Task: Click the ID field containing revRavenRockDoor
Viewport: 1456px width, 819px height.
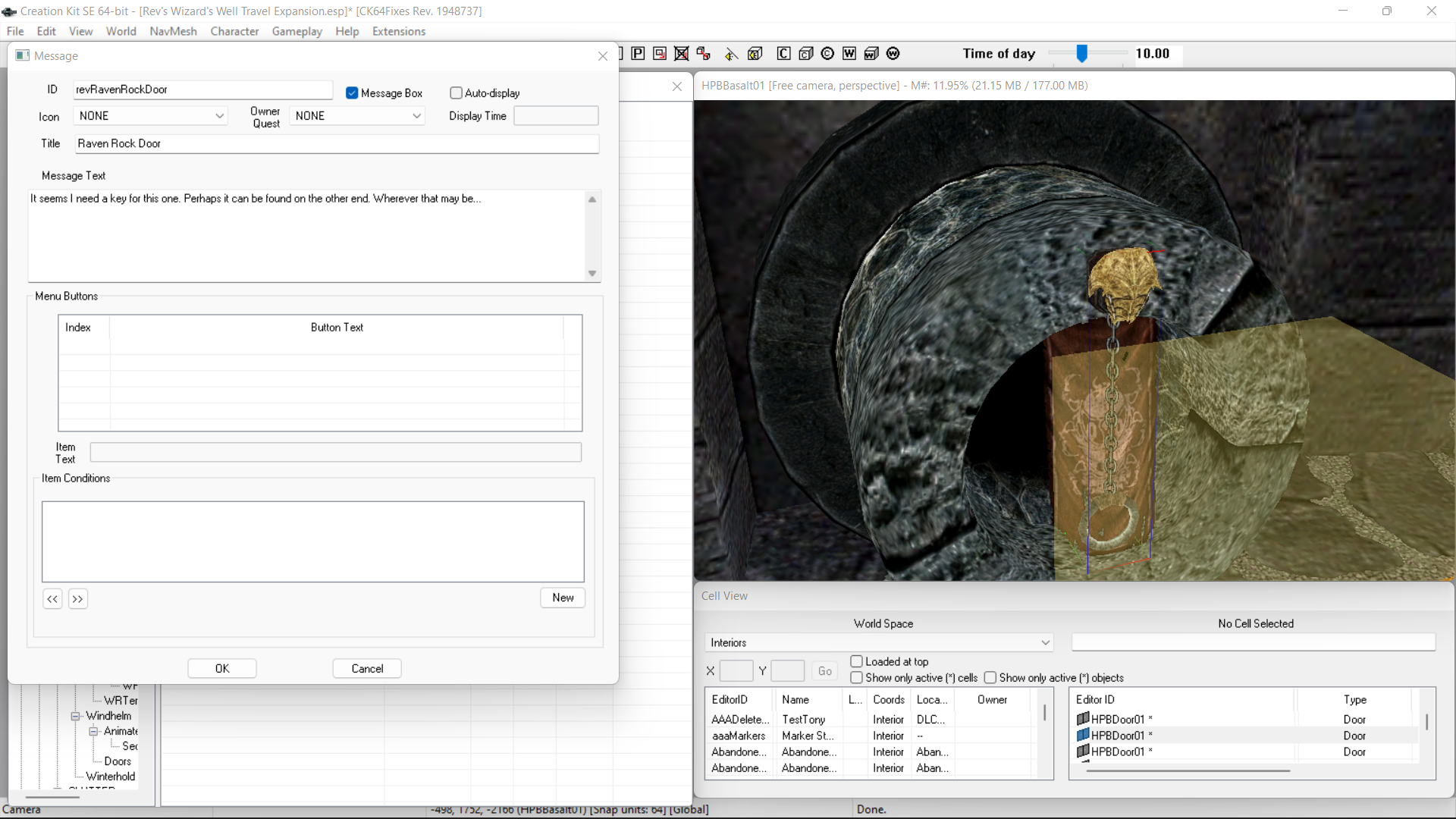Action: (x=203, y=89)
